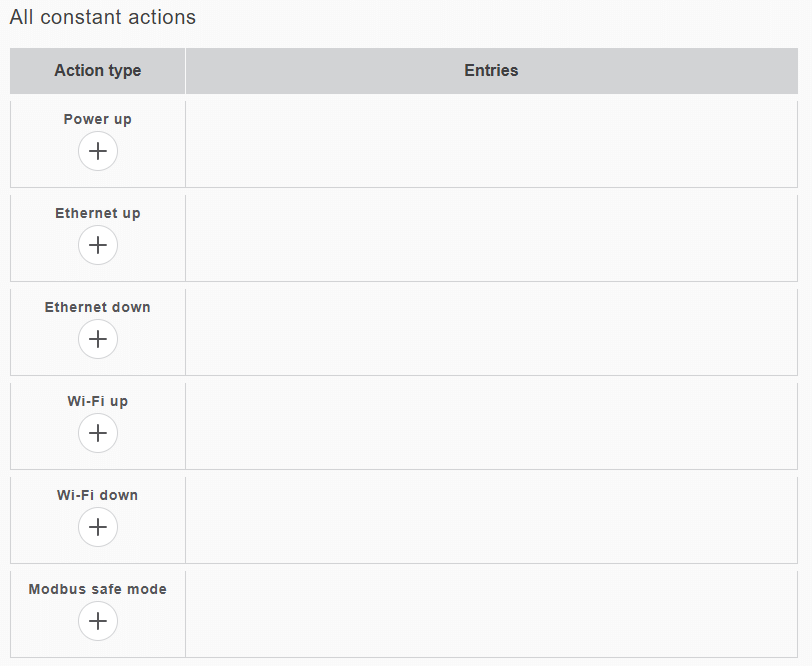812x666 pixels.
Task: Add a Power up action entry
Action: click(x=98, y=152)
